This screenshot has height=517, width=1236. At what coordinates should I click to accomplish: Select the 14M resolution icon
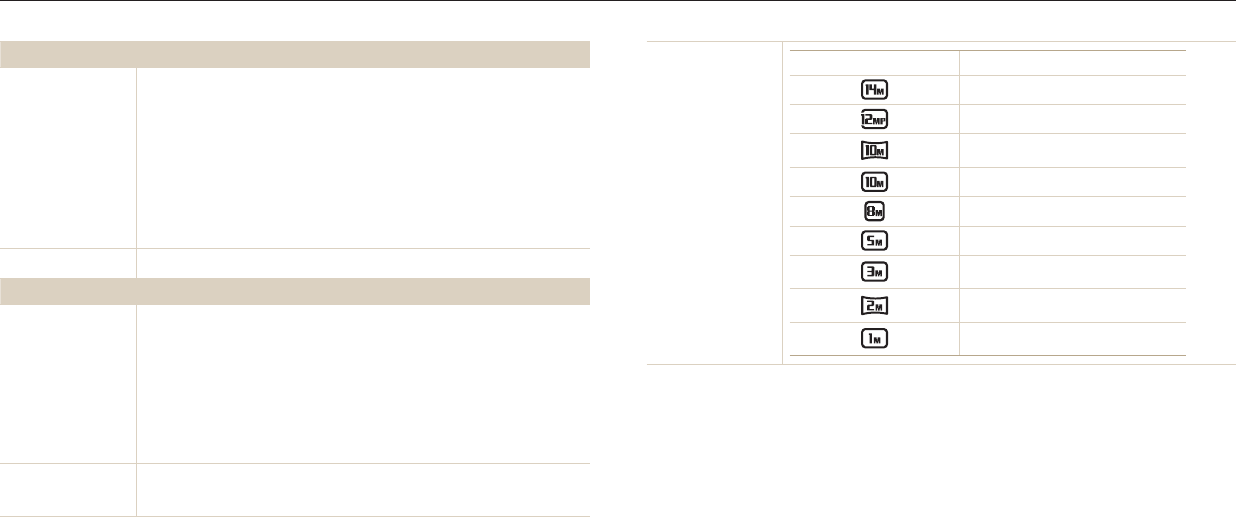coord(873,90)
